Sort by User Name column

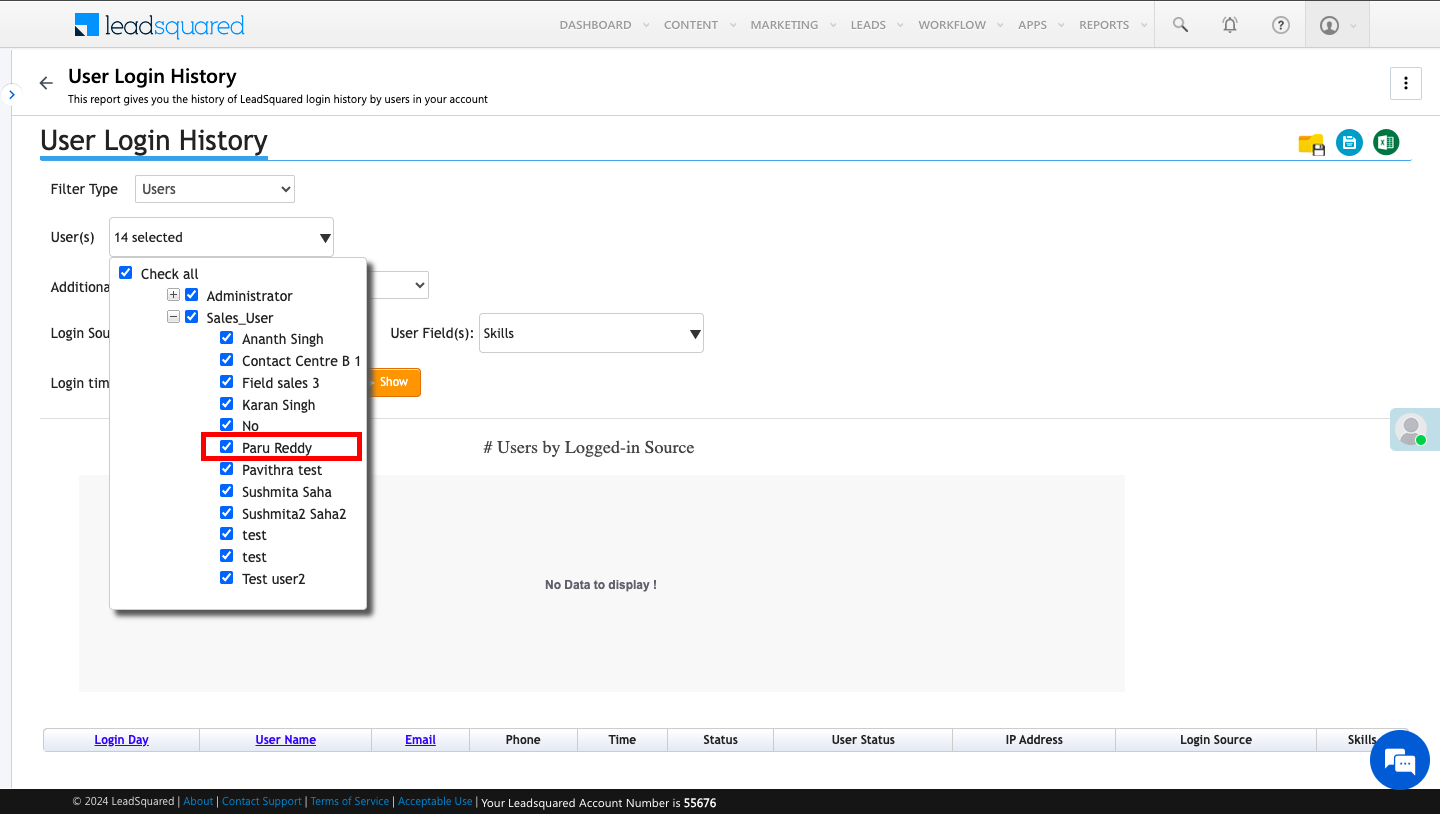[286, 740]
